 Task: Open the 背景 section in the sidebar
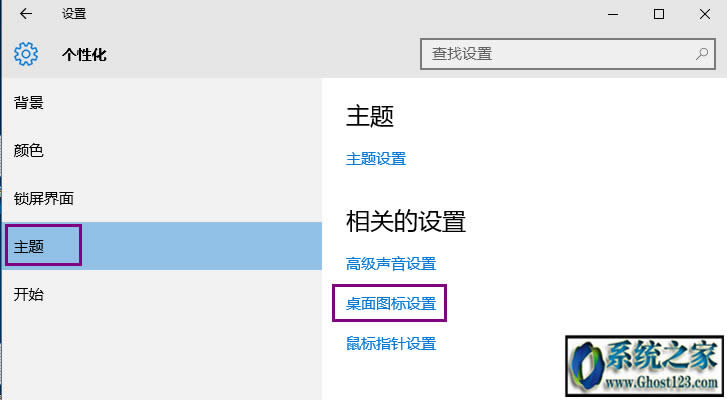(29, 103)
